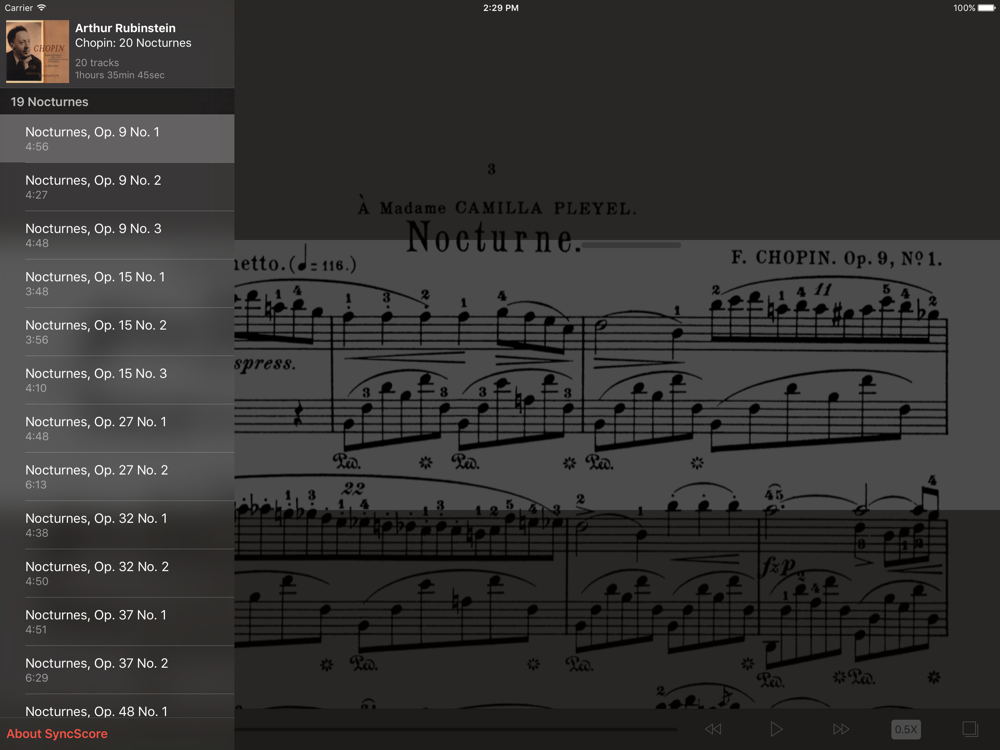Tap the 2:29 PM clock
The height and width of the screenshot is (750, 1000).
click(501, 8)
